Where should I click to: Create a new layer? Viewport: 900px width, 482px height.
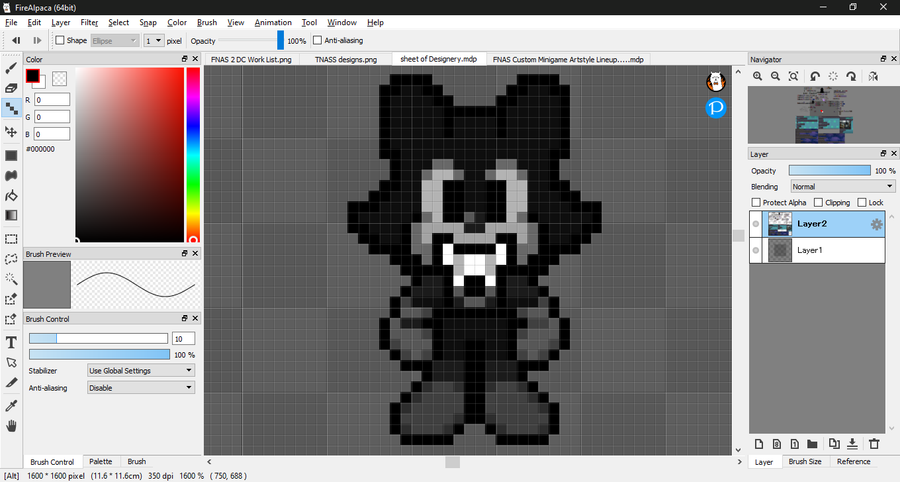759,444
